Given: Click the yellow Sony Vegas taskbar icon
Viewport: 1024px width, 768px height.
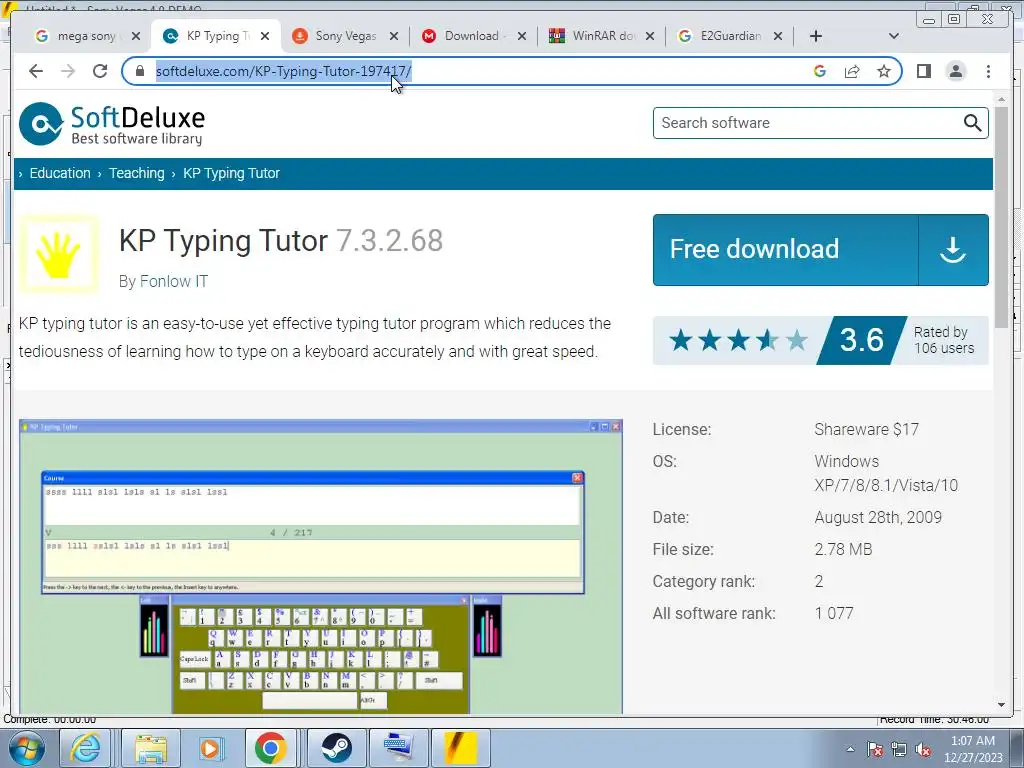Looking at the screenshot, I should click(x=460, y=748).
